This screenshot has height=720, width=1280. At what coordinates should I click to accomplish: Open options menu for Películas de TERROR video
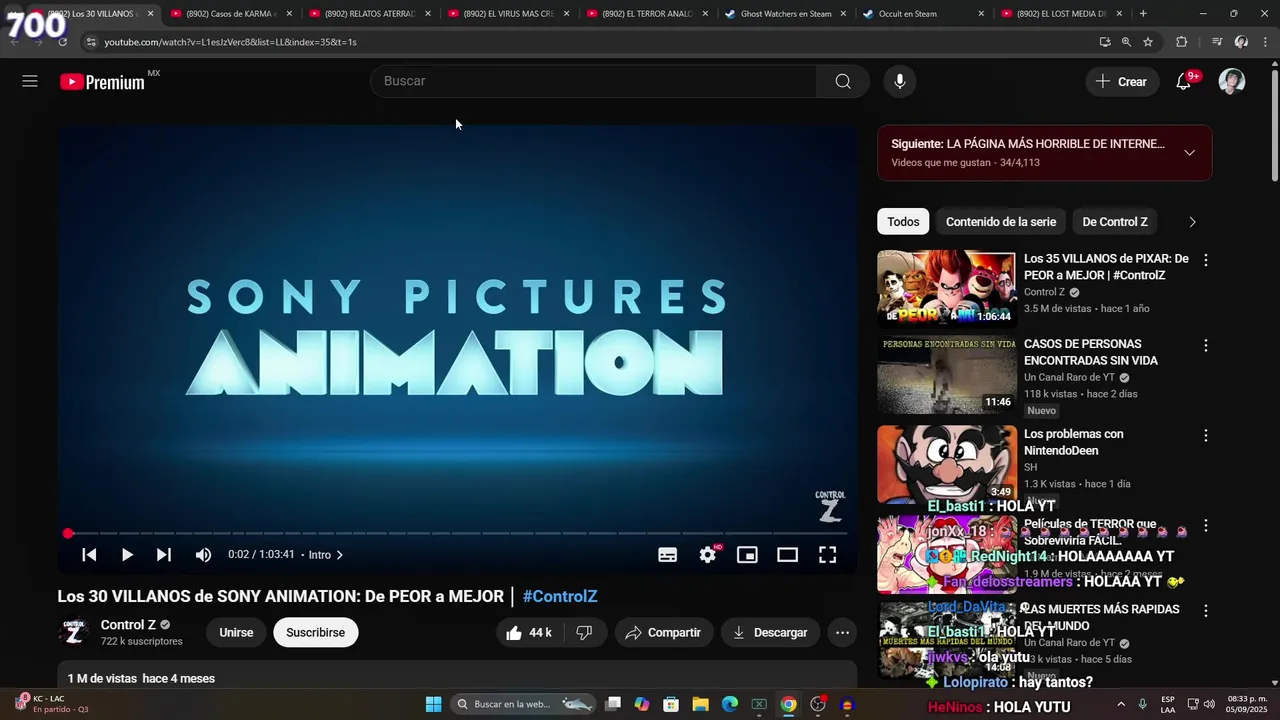coord(1206,526)
